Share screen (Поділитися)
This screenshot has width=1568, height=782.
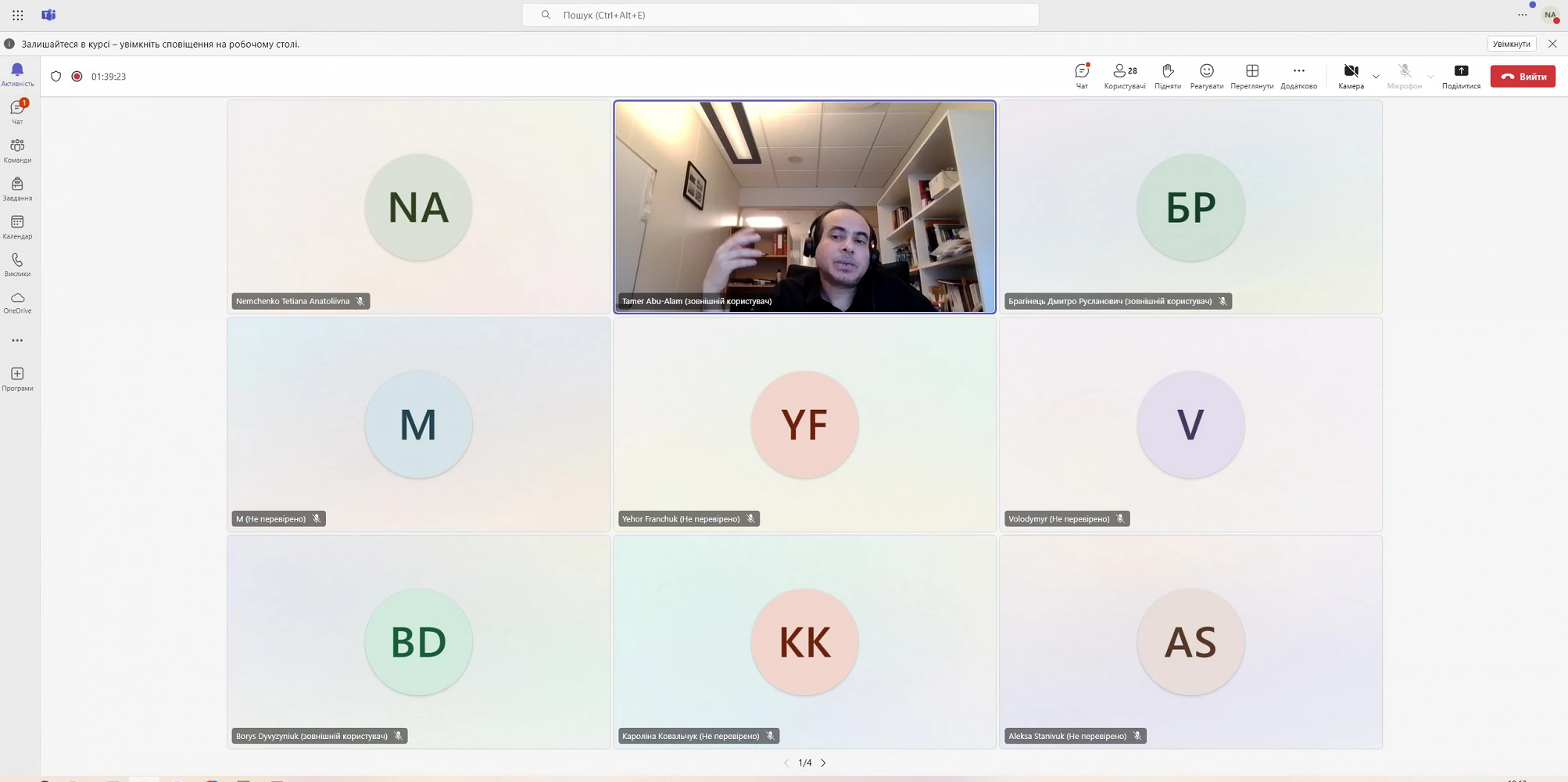[x=1461, y=76]
